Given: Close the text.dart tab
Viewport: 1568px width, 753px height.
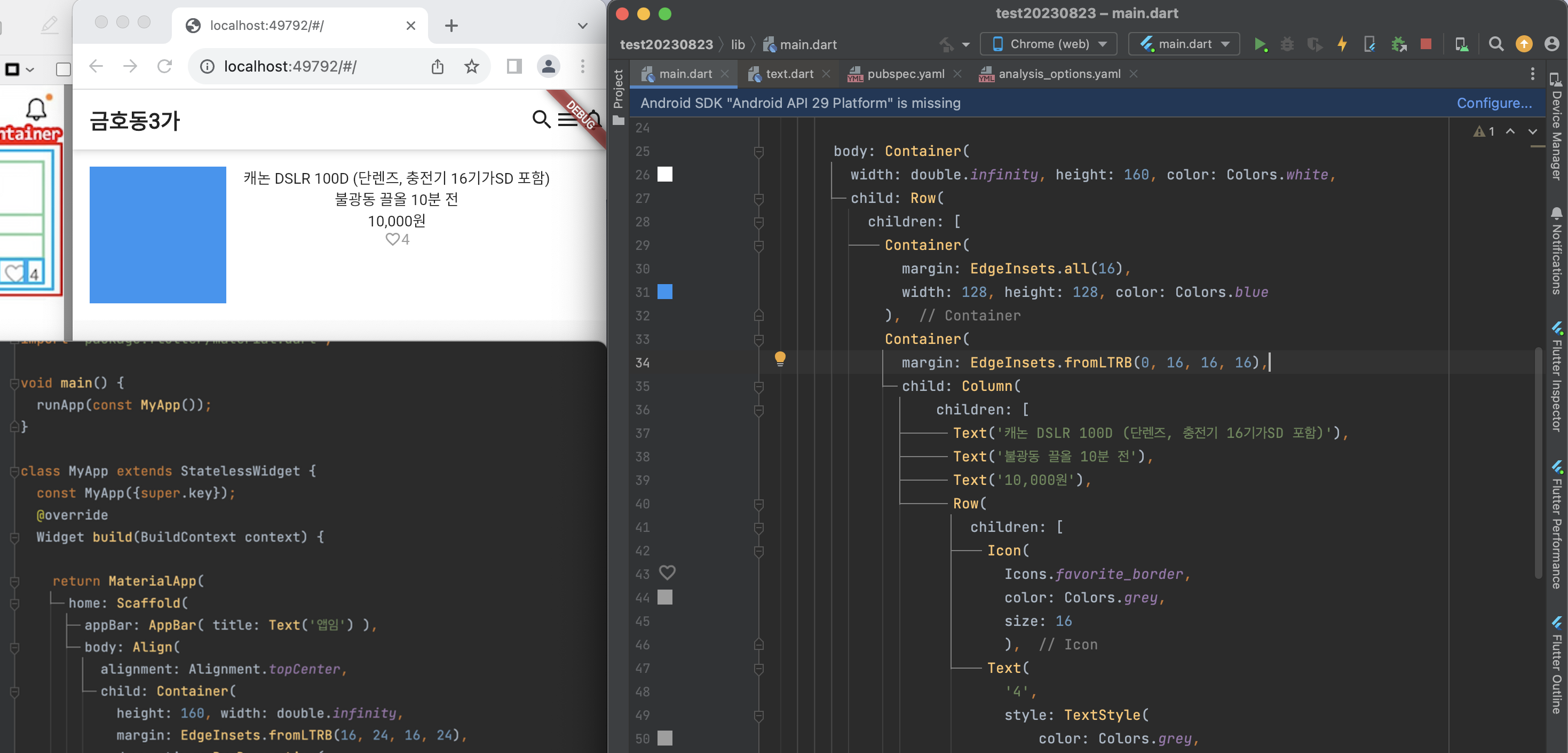Looking at the screenshot, I should 826,74.
